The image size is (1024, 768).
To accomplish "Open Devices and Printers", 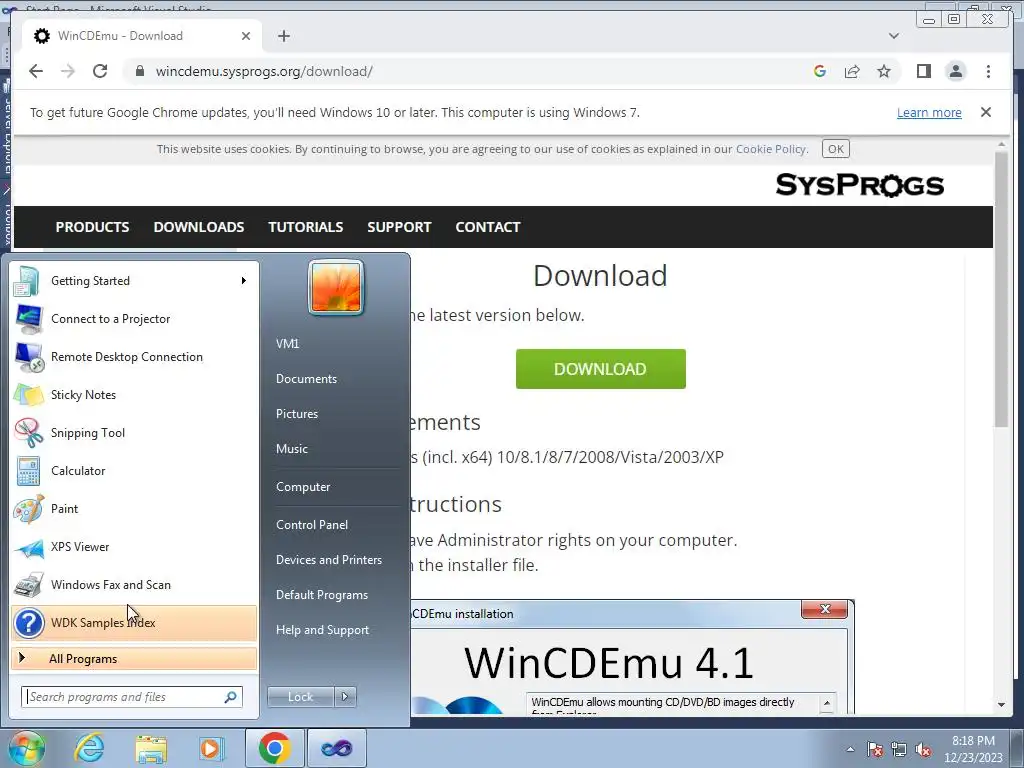I will [328, 560].
